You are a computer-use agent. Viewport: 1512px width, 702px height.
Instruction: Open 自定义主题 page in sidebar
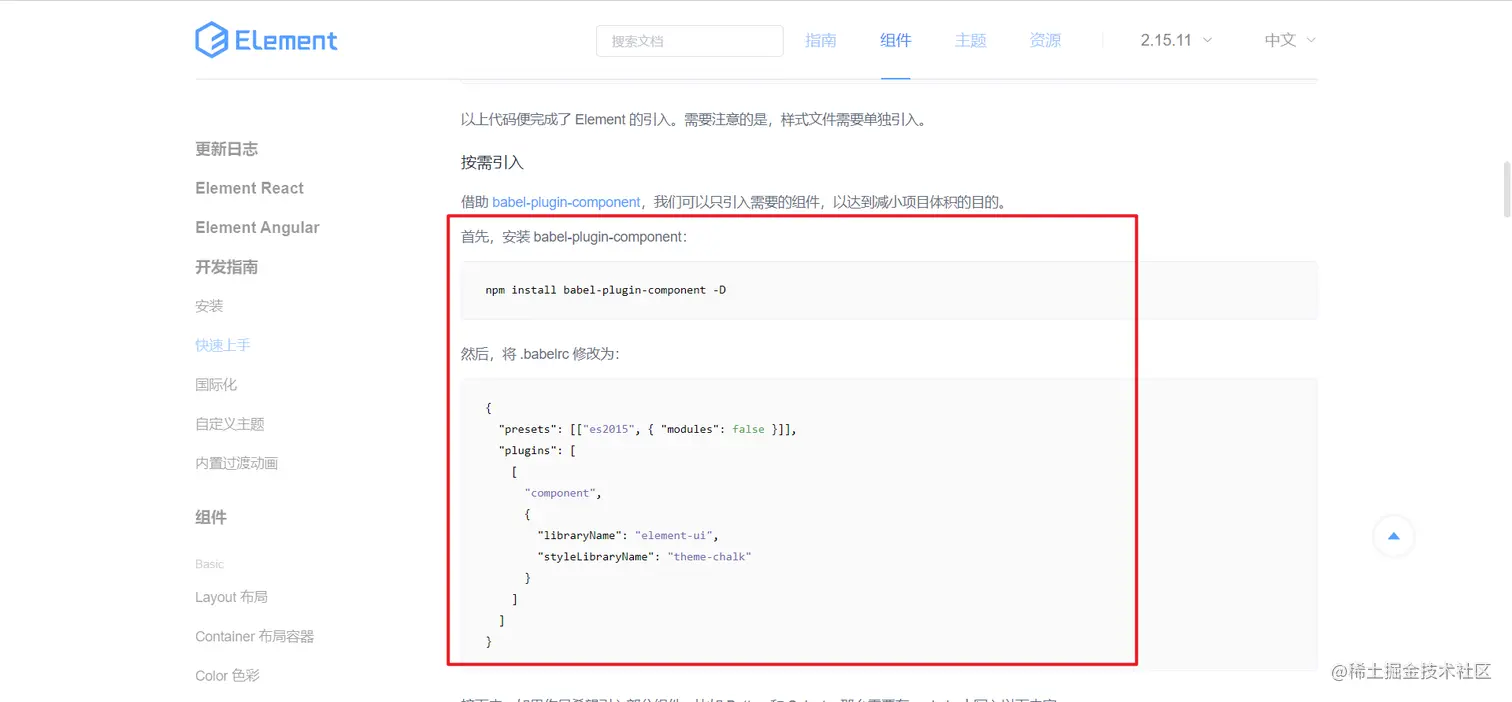coord(230,424)
